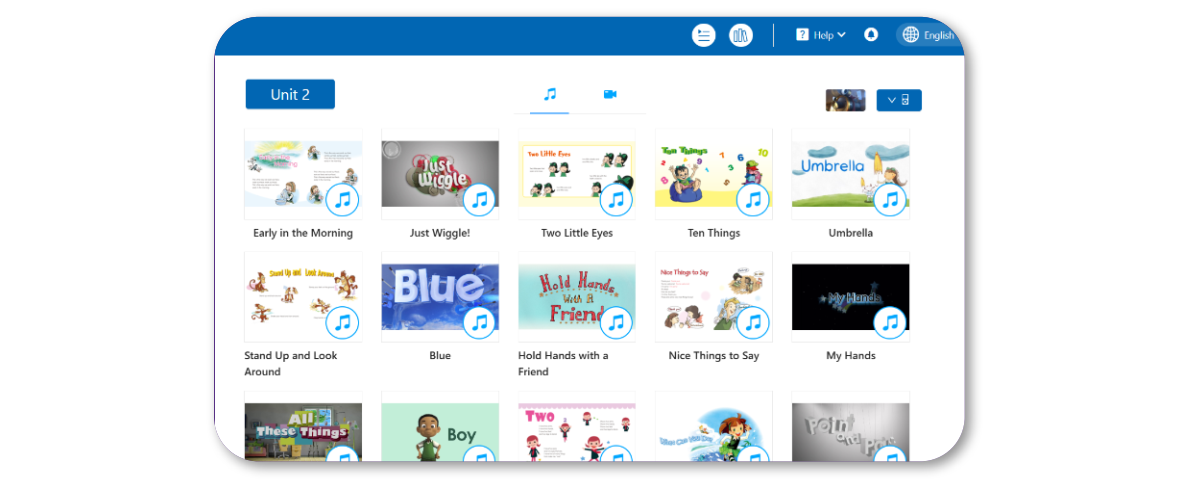Screen dimensions: 1191x490
Task: Play audio for Just Wiggle! via its music icon
Action: coord(480,200)
